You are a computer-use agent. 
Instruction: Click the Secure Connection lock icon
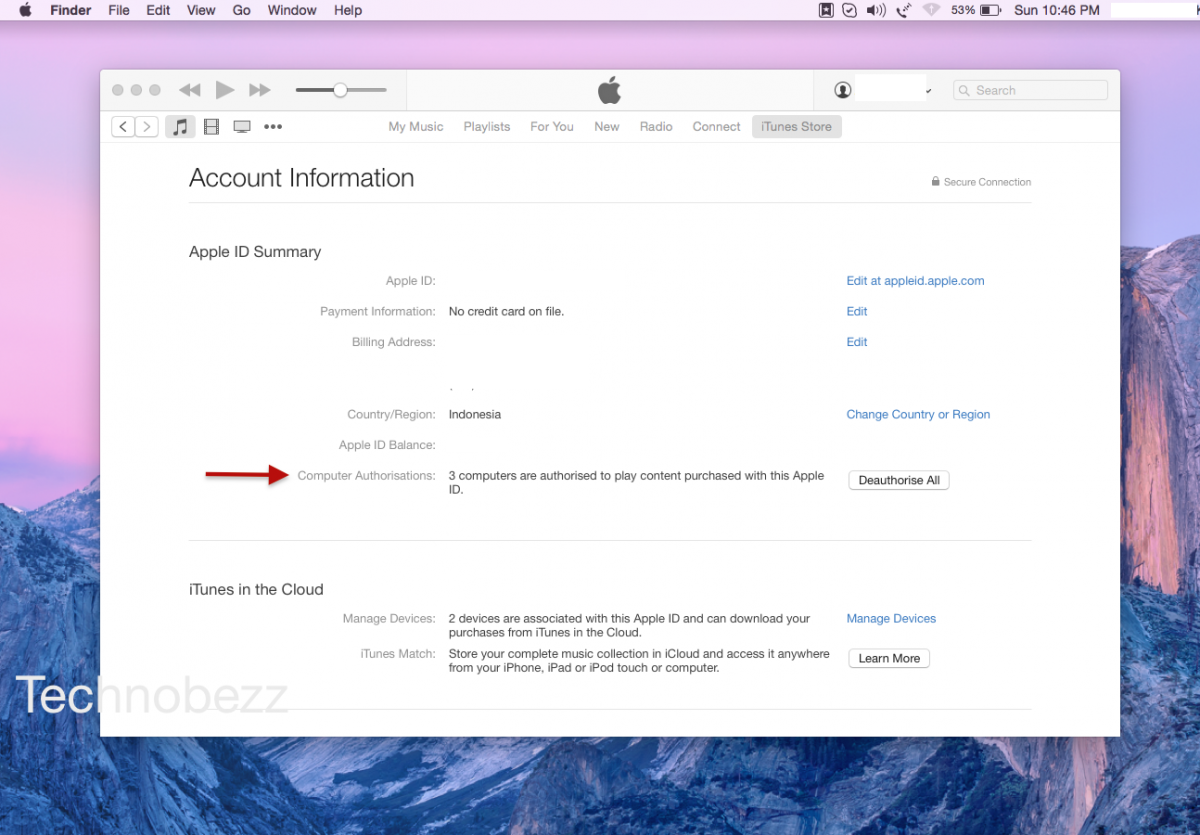pyautogui.click(x=935, y=182)
